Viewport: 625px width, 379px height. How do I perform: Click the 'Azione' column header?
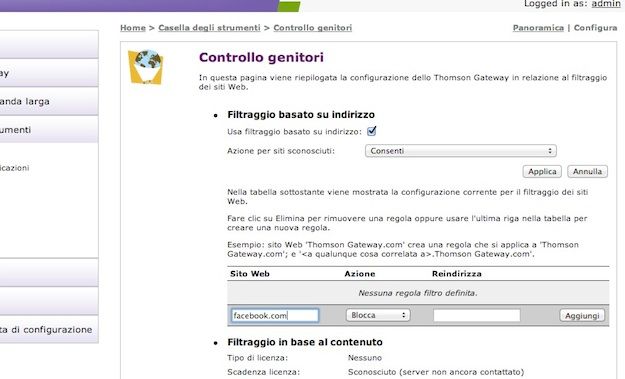[360, 274]
